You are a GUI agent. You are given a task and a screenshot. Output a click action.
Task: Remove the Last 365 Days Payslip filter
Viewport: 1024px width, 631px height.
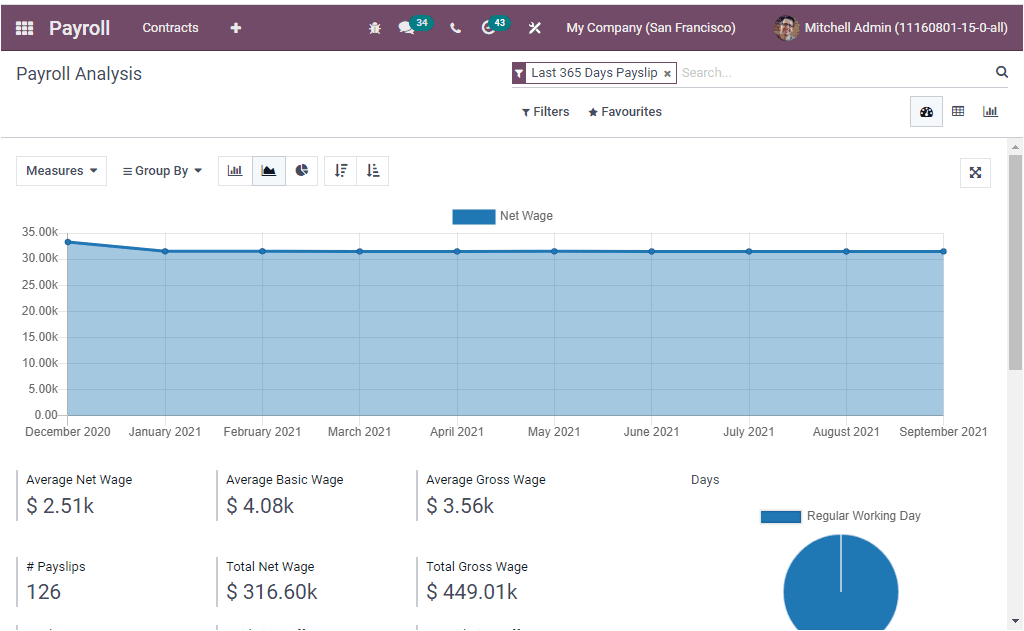667,73
